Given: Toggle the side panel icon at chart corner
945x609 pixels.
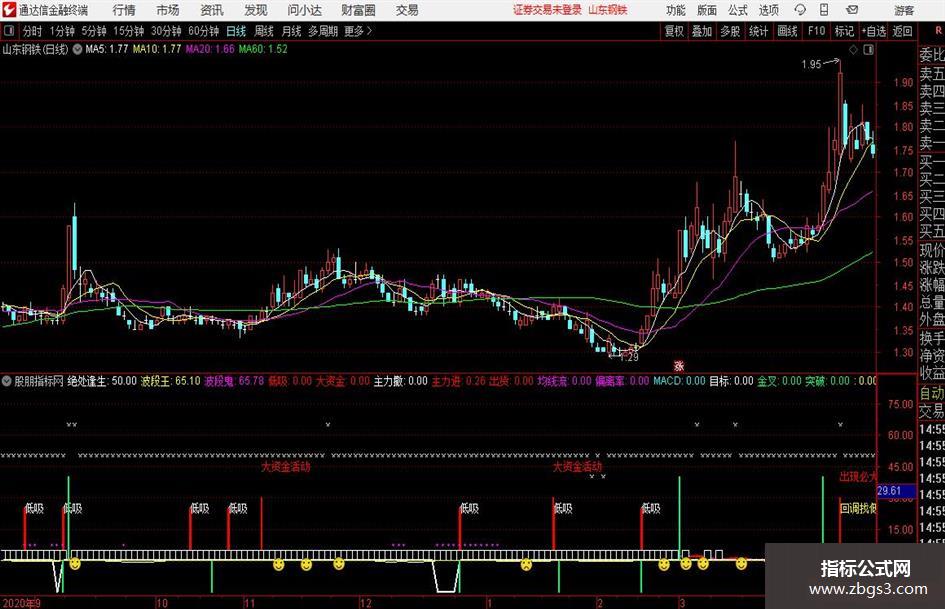Looking at the screenshot, I should point(868,50).
